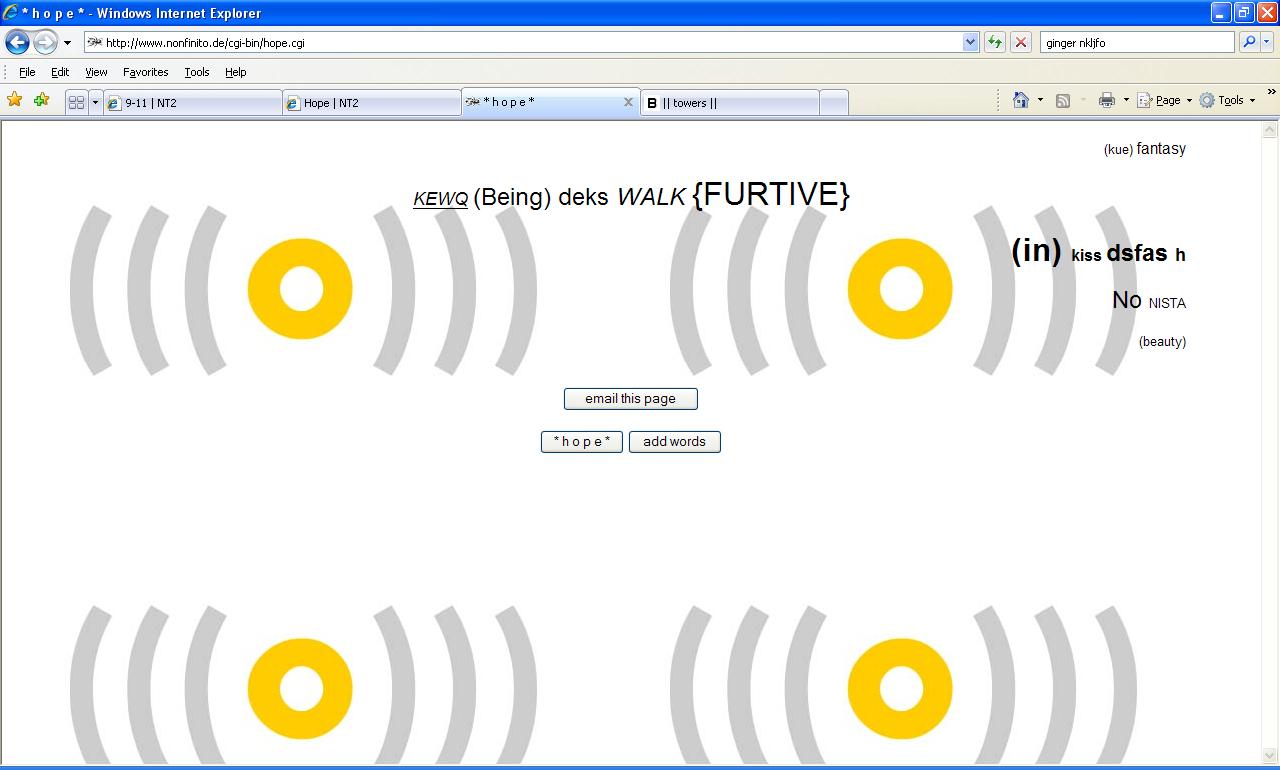Click the word '(Being)'
The image size is (1280, 770).
tap(512, 197)
